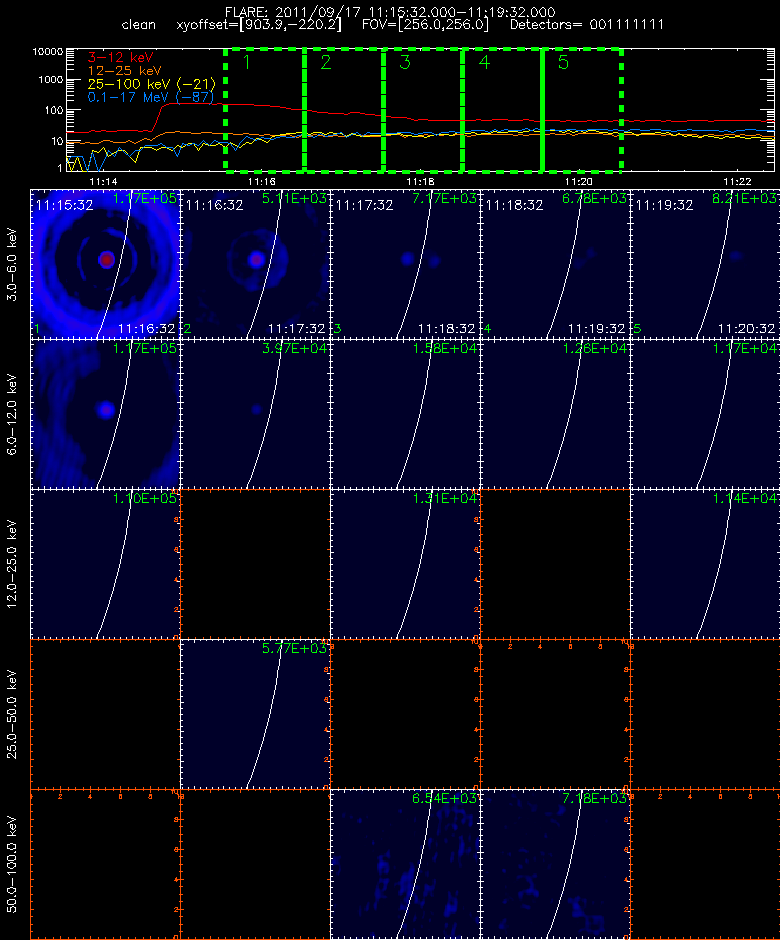The width and height of the screenshot is (780, 940).
Task: View the 50.0-100.0 keV image with peak 6.54E+03
Action: point(405,863)
